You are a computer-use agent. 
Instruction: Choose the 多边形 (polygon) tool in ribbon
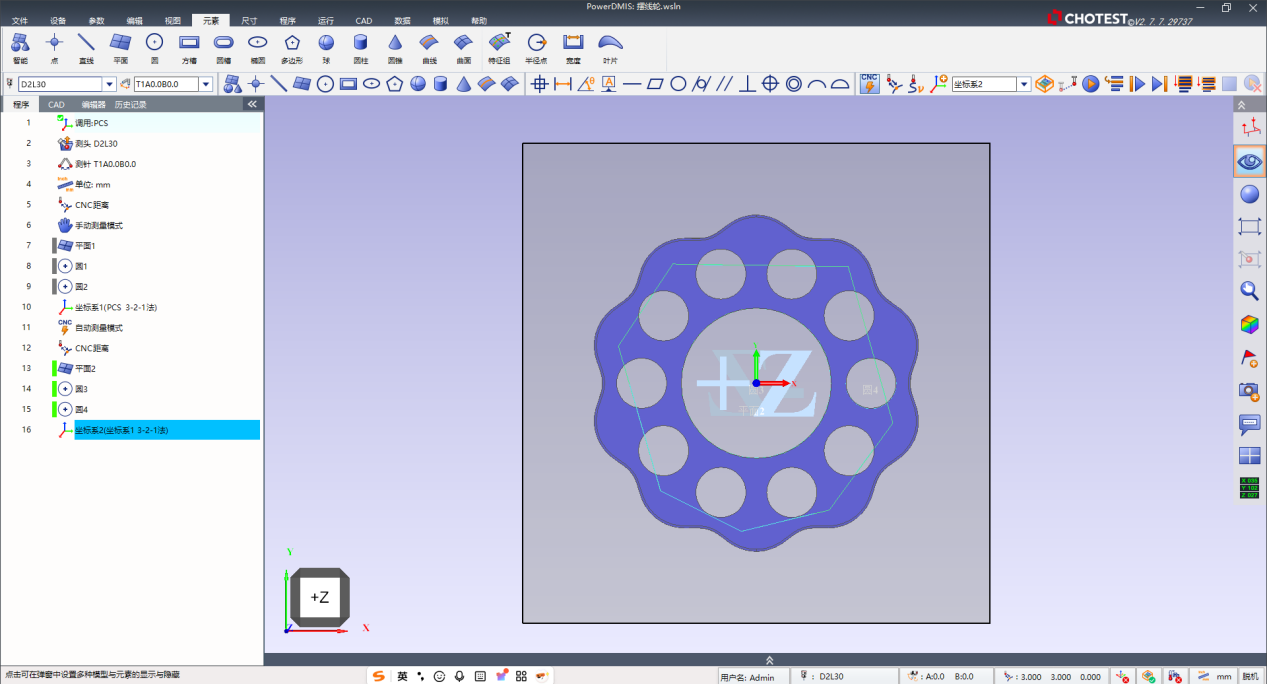click(x=291, y=46)
